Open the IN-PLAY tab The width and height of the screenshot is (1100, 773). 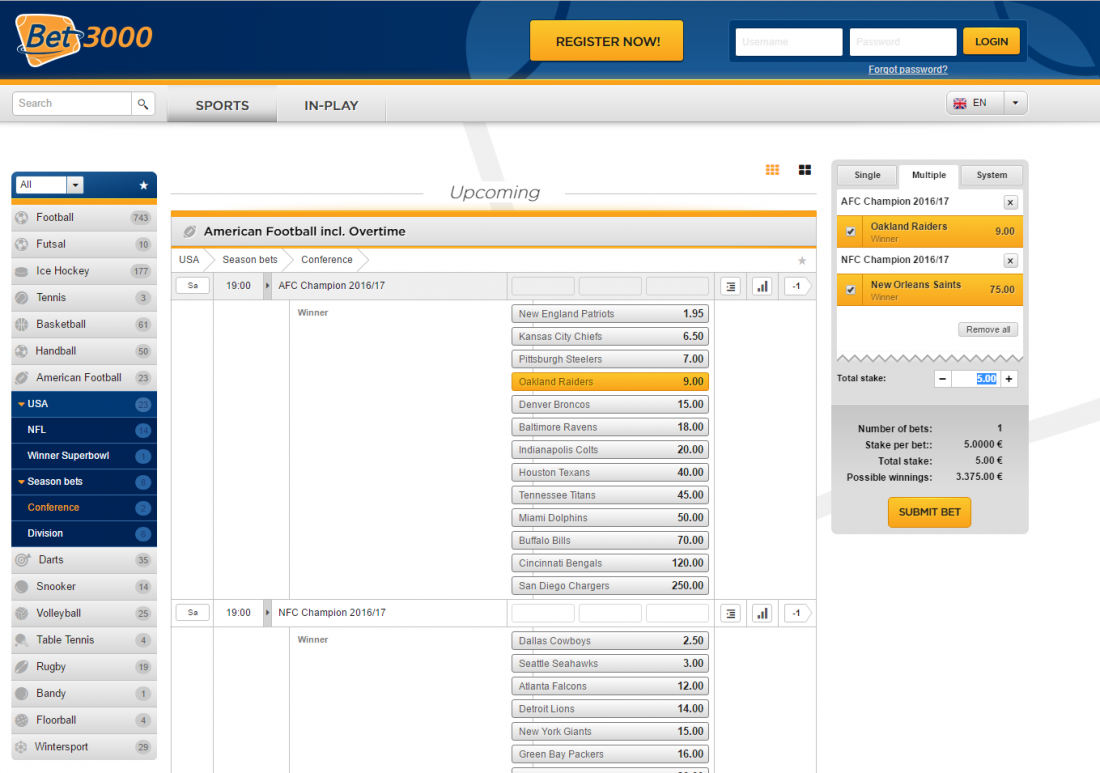[x=331, y=105]
